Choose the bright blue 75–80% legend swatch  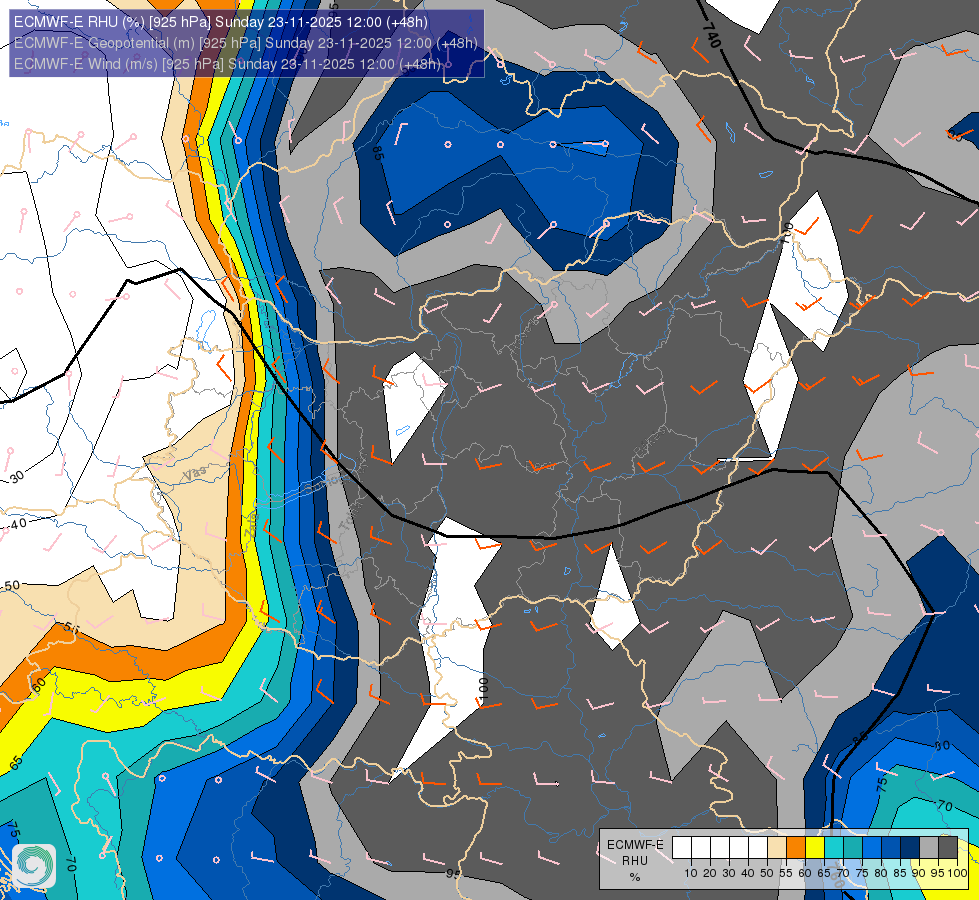point(872,848)
